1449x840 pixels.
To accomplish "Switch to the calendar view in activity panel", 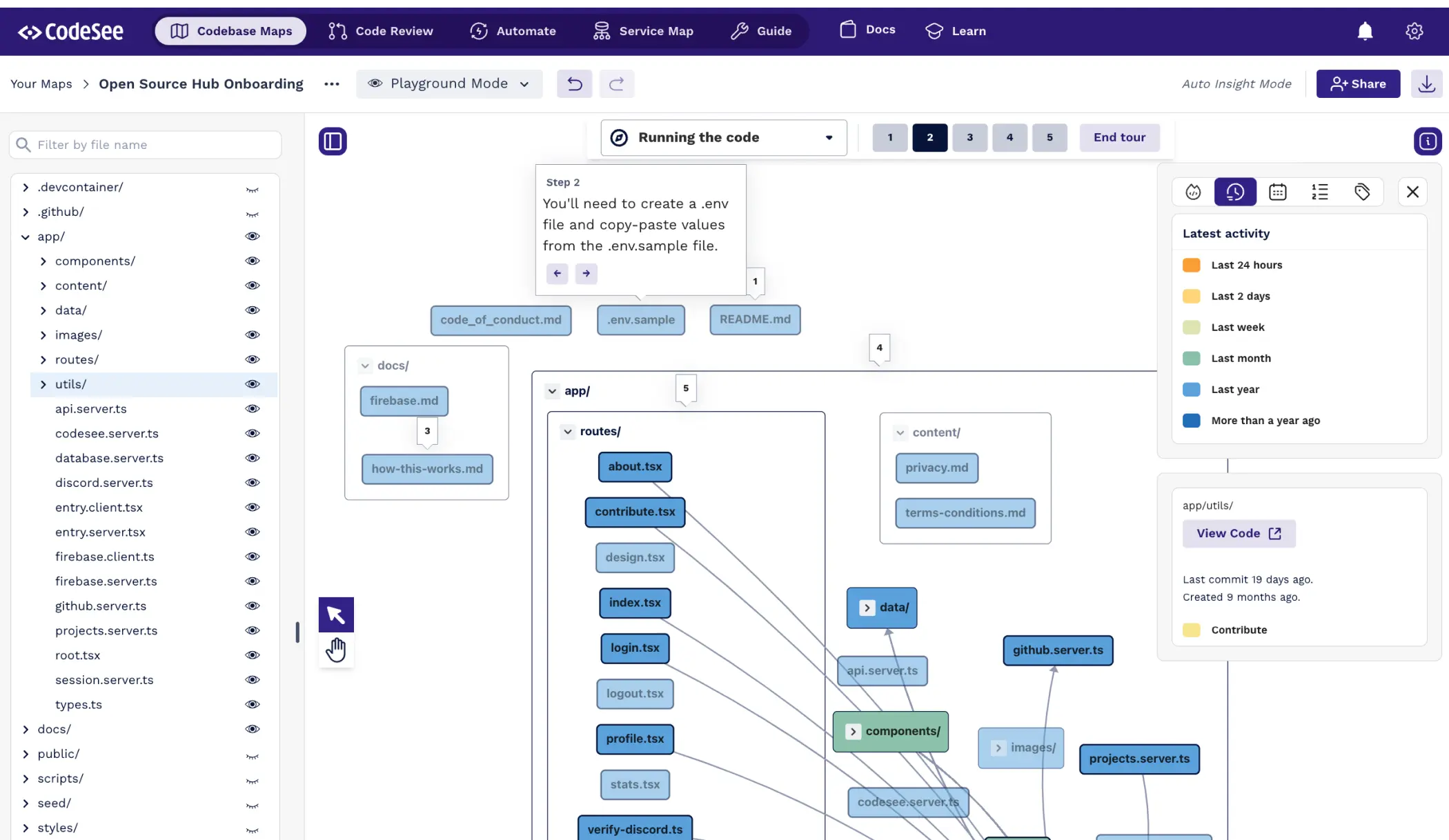I will pos(1278,192).
